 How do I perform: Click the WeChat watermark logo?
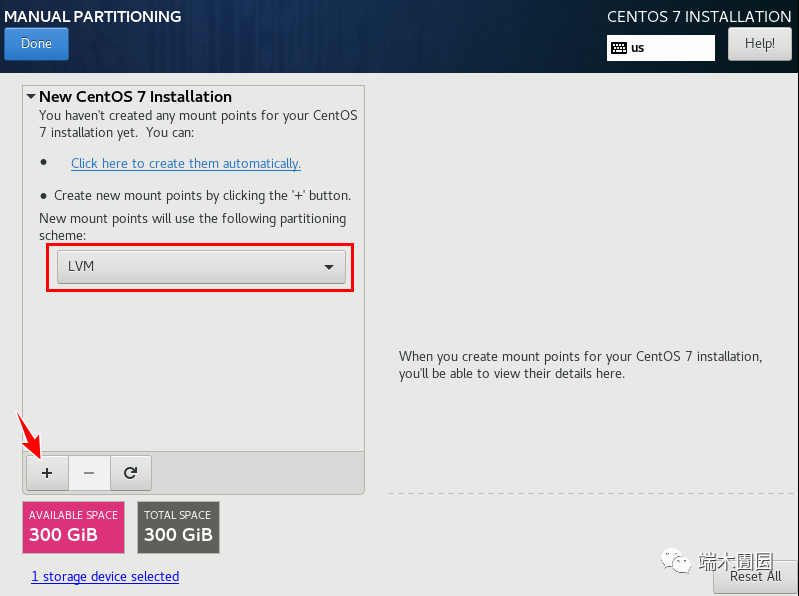[676, 561]
